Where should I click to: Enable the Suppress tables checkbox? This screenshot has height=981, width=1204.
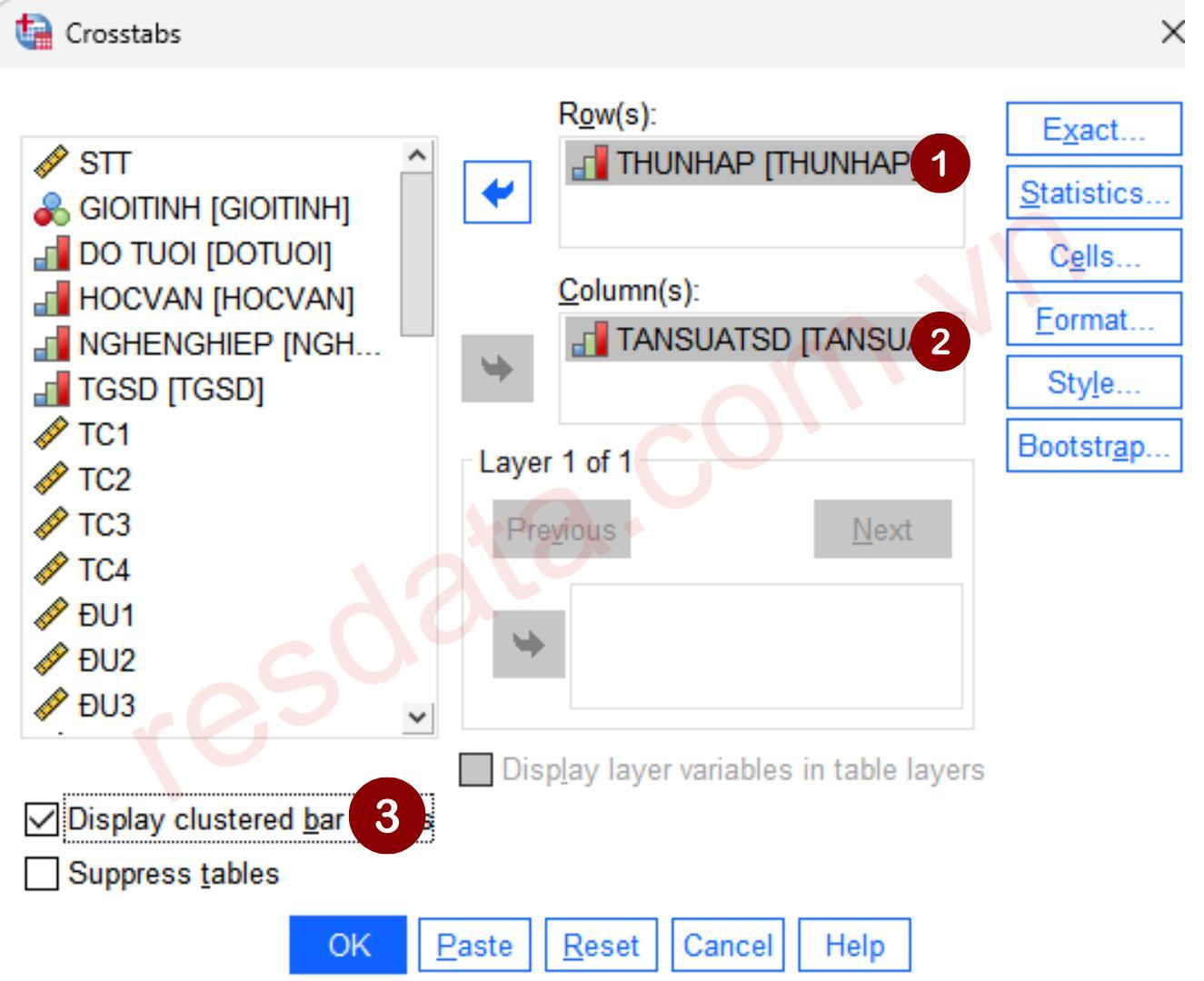pyautogui.click(x=41, y=874)
